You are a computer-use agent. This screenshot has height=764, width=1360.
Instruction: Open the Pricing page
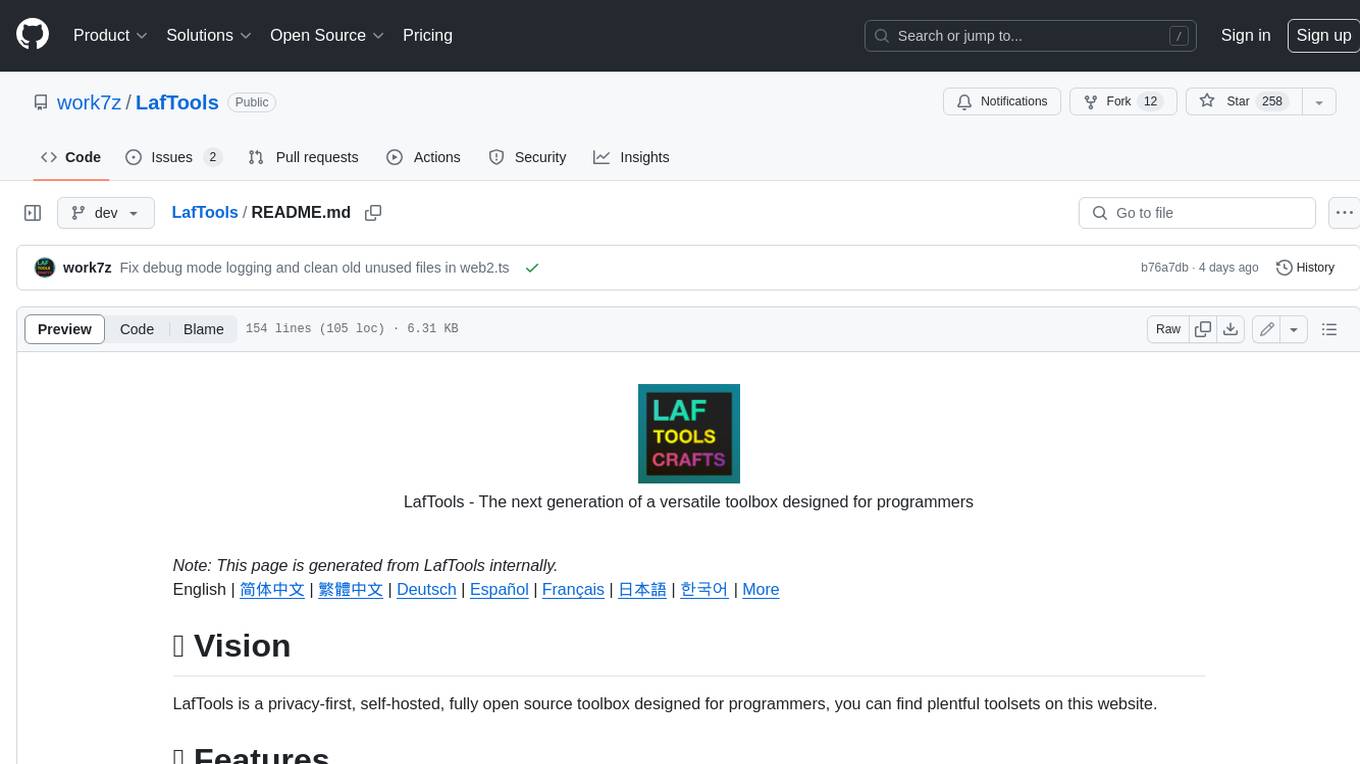[x=427, y=35]
